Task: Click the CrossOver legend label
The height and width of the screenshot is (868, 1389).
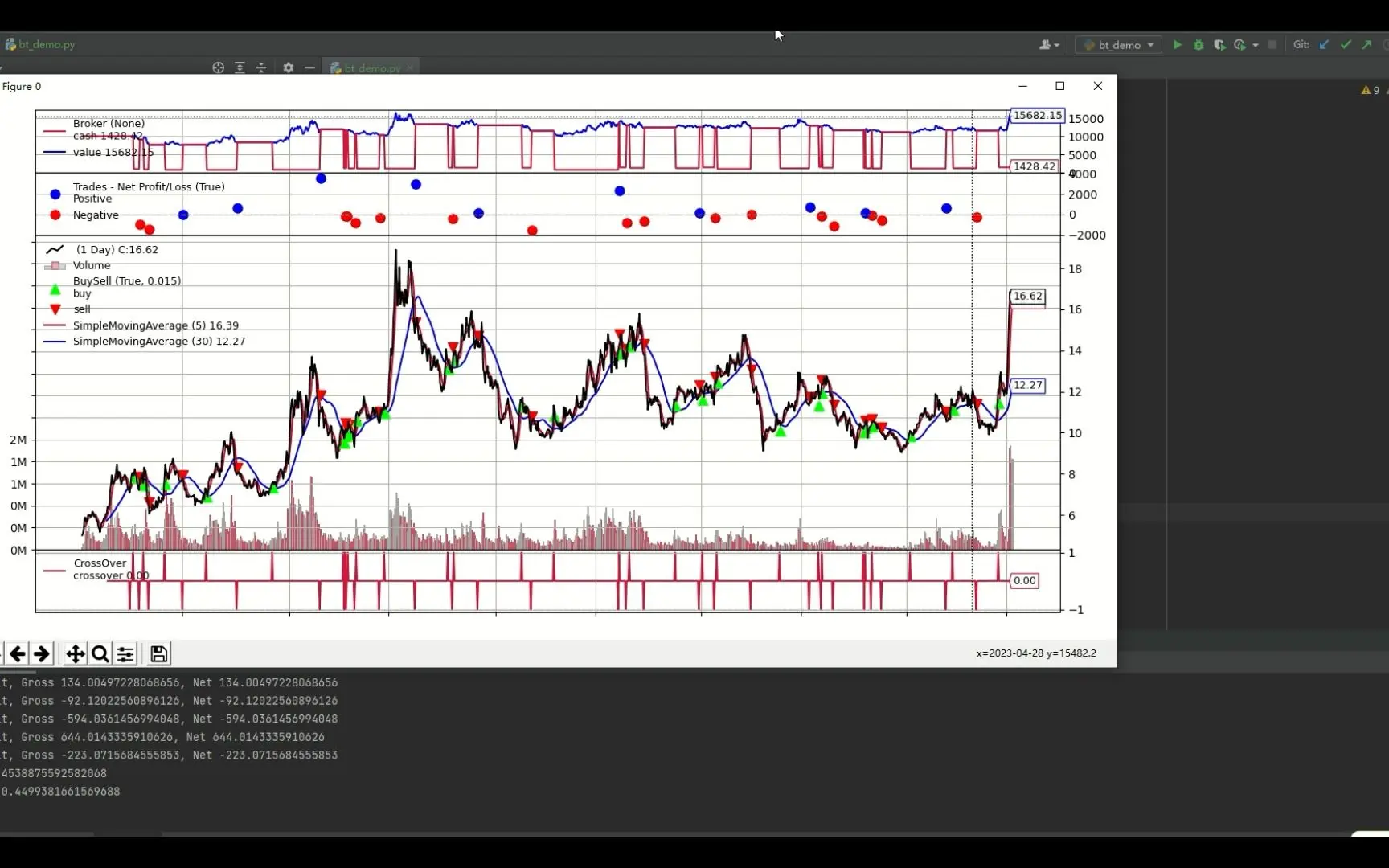Action: click(x=100, y=563)
